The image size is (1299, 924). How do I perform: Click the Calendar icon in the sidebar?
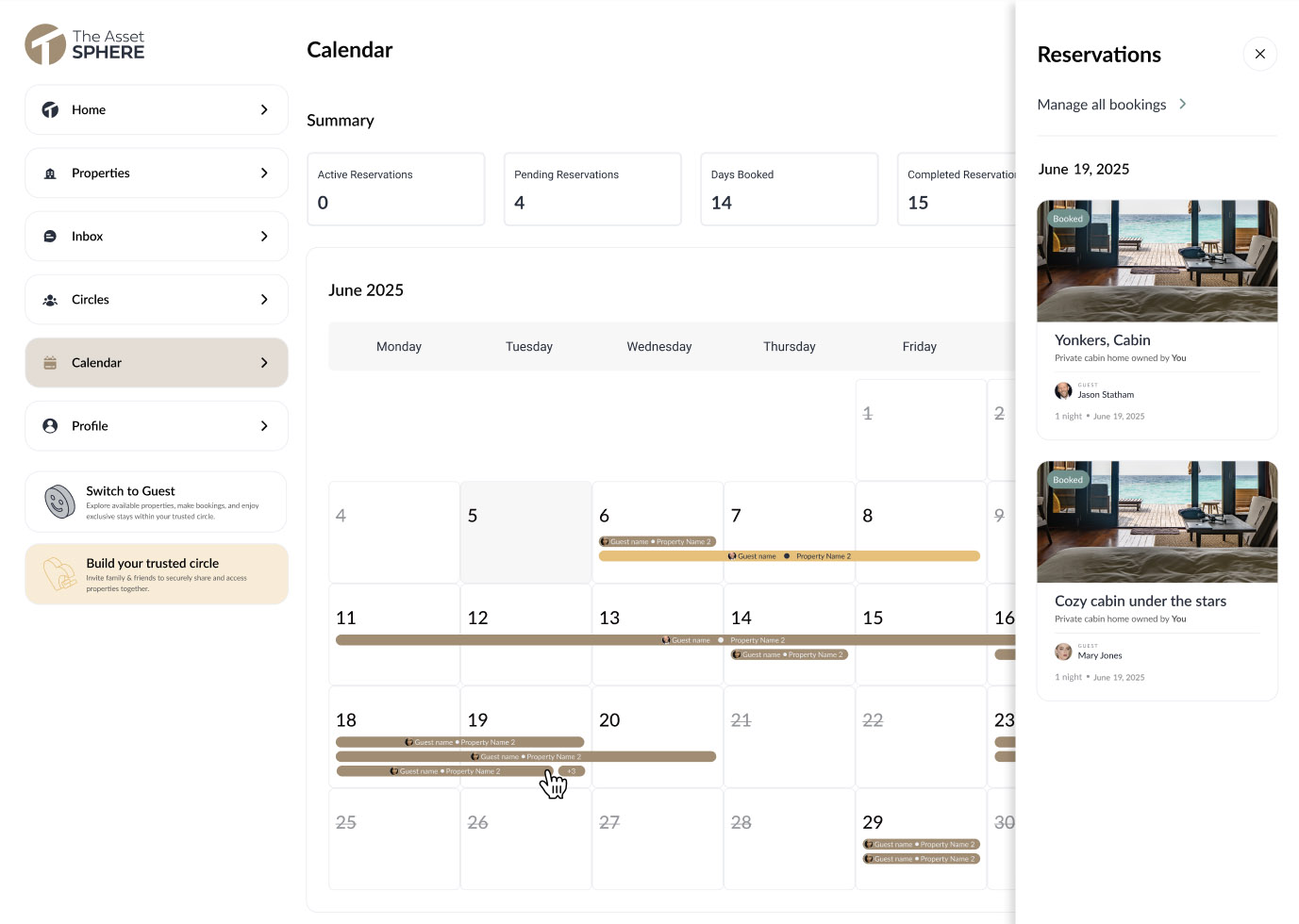coord(50,363)
